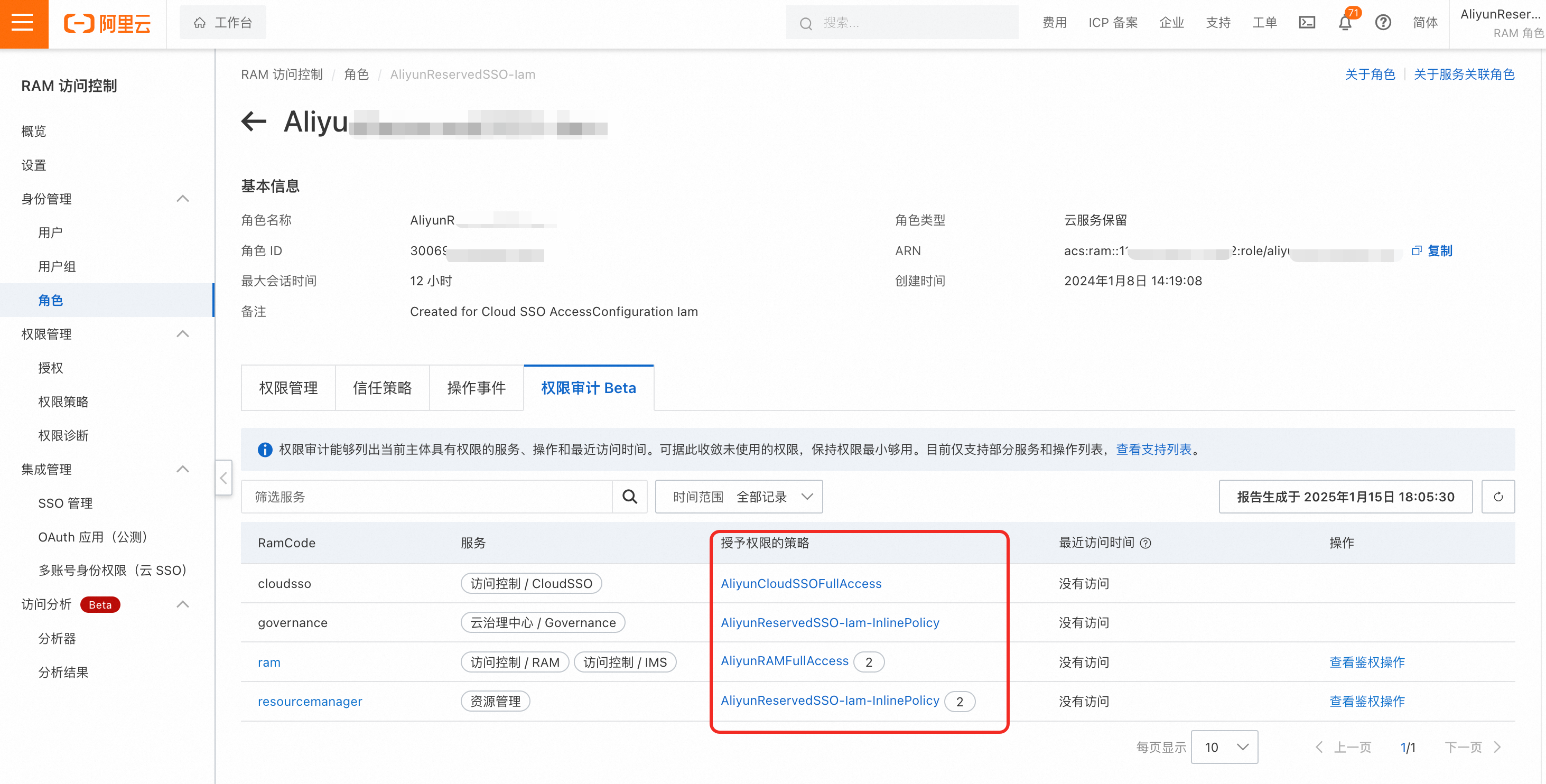The height and width of the screenshot is (784, 1546).
Task: Collapse the 访问分析 section
Action: (182, 604)
